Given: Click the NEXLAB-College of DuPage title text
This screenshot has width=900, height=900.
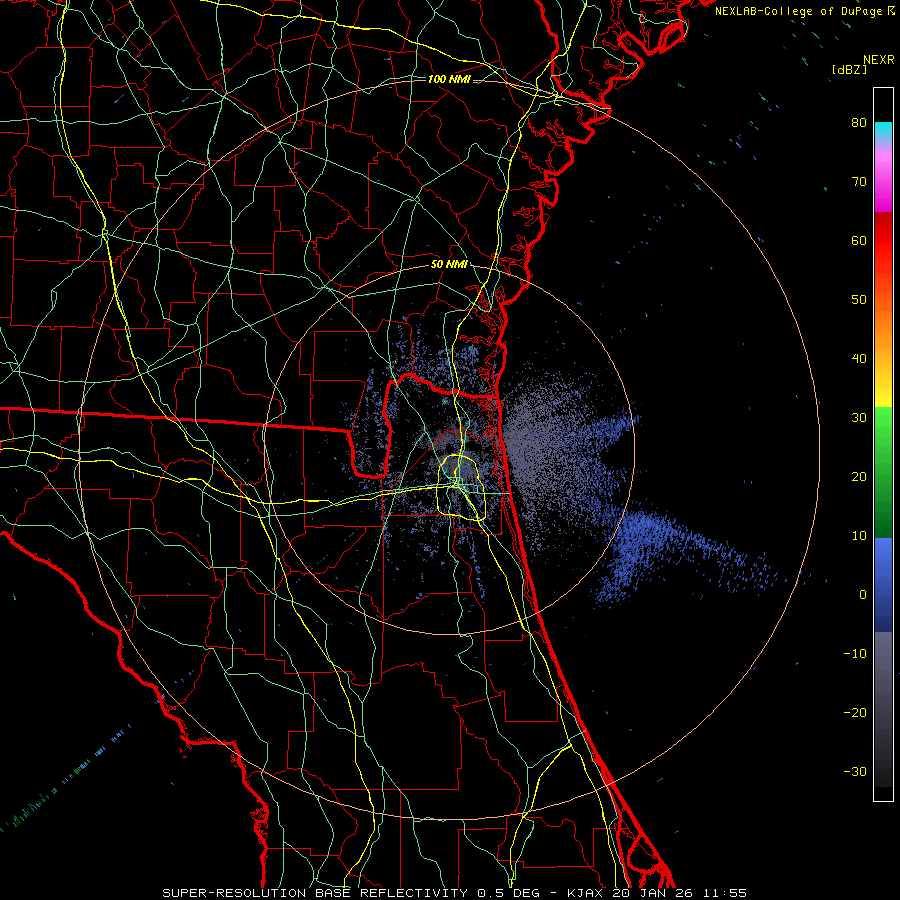Looking at the screenshot, I should click(799, 11).
